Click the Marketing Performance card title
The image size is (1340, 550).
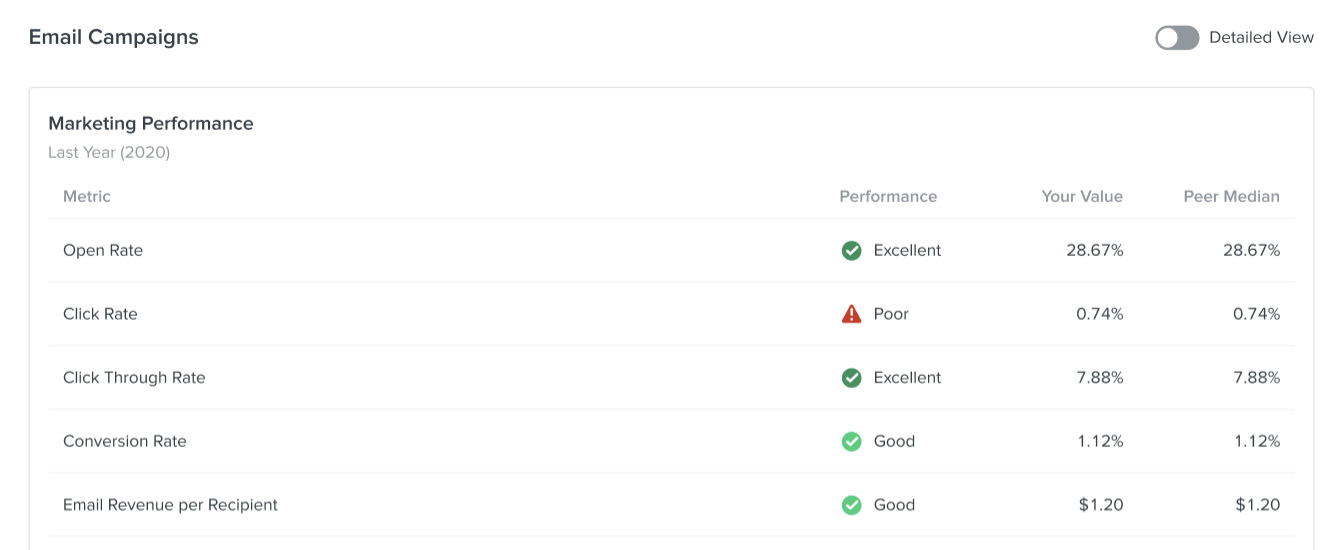pos(151,123)
